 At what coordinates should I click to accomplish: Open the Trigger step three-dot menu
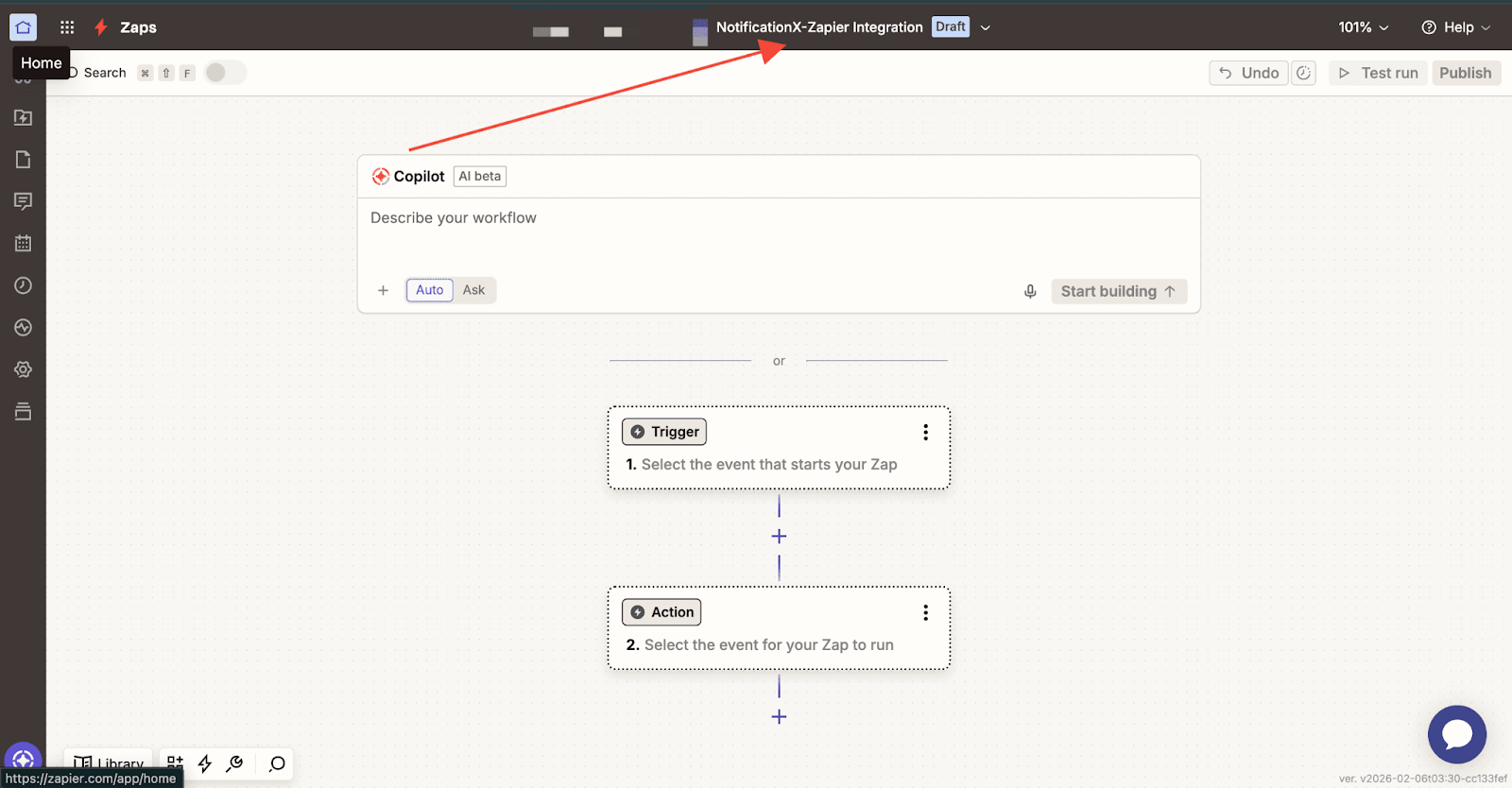(x=925, y=432)
